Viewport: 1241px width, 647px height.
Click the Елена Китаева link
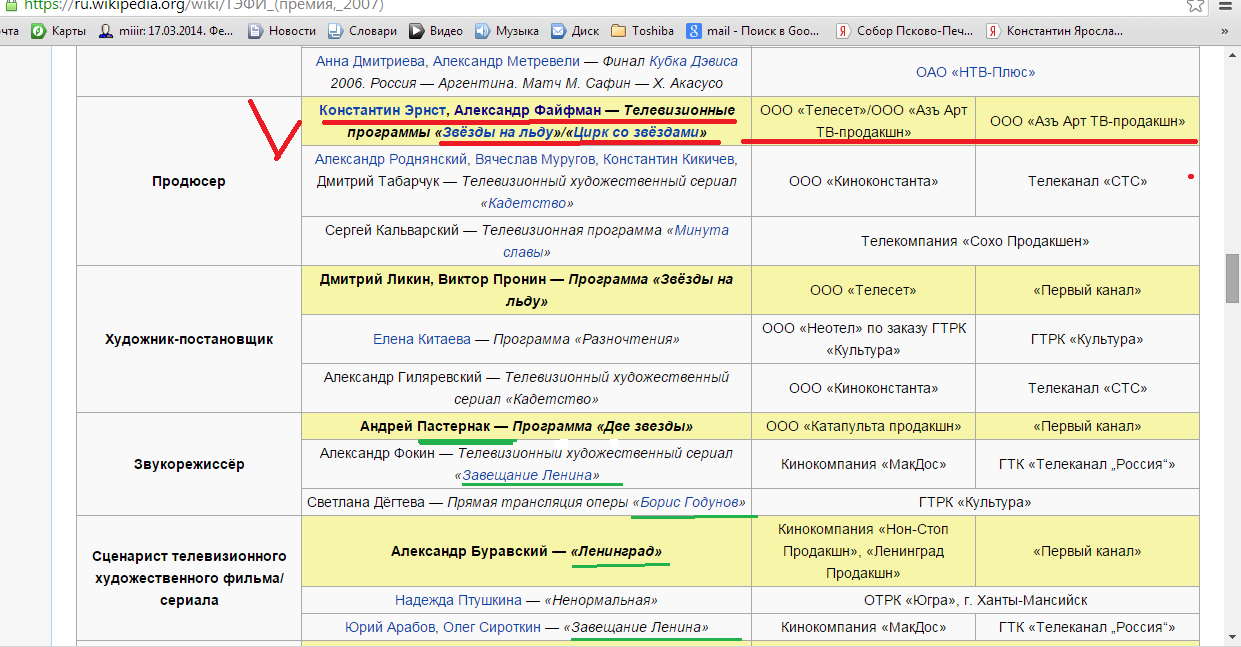pyautogui.click(x=421, y=339)
